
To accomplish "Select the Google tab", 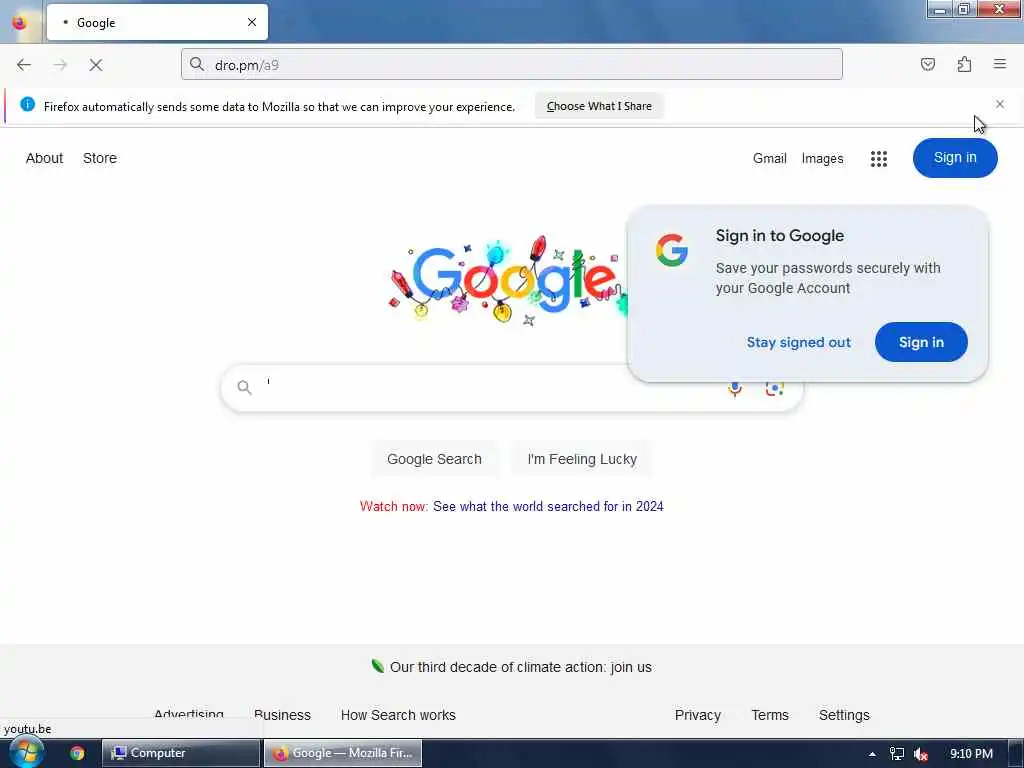I will (157, 22).
